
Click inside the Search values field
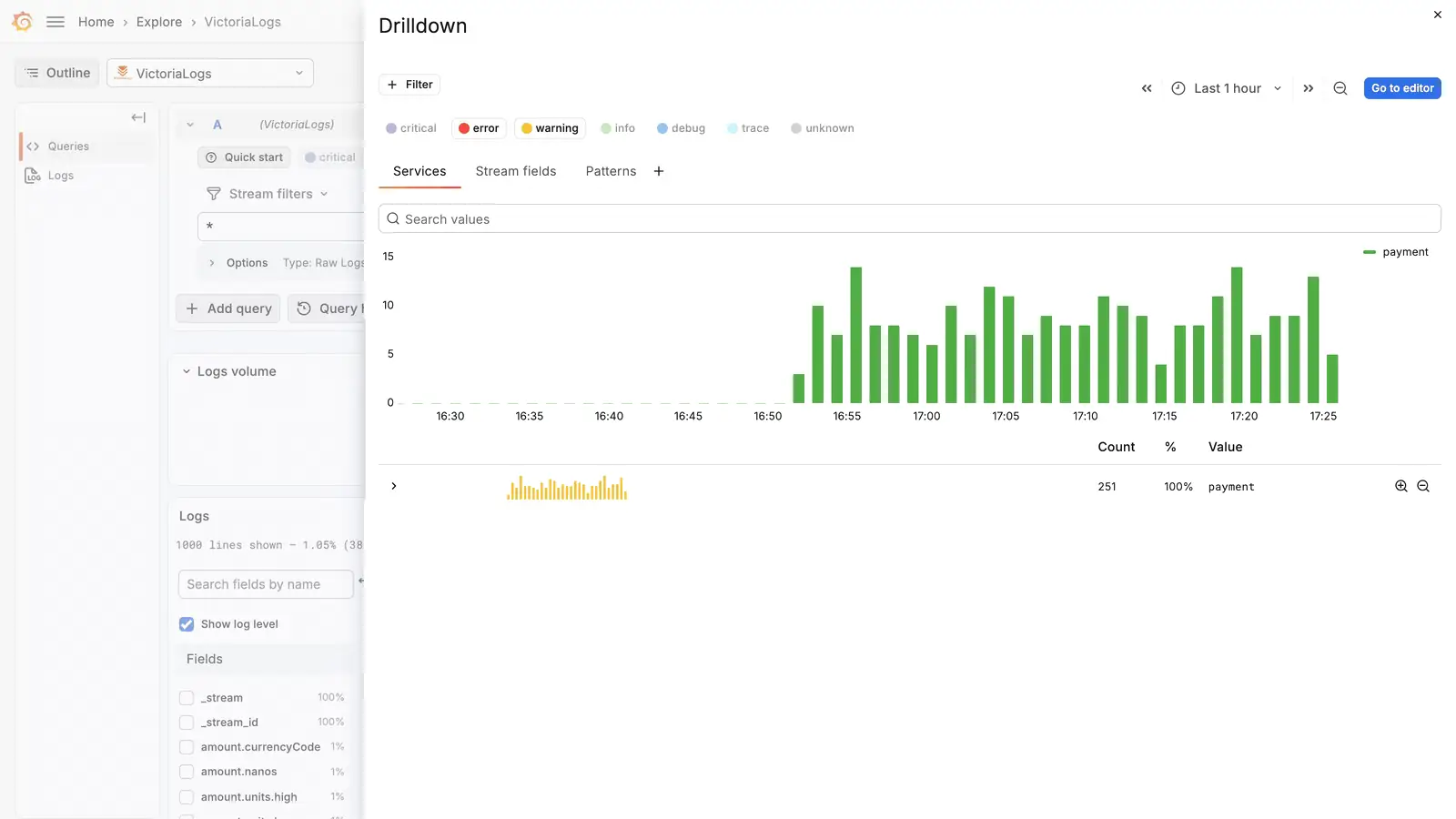pyautogui.click(x=910, y=218)
